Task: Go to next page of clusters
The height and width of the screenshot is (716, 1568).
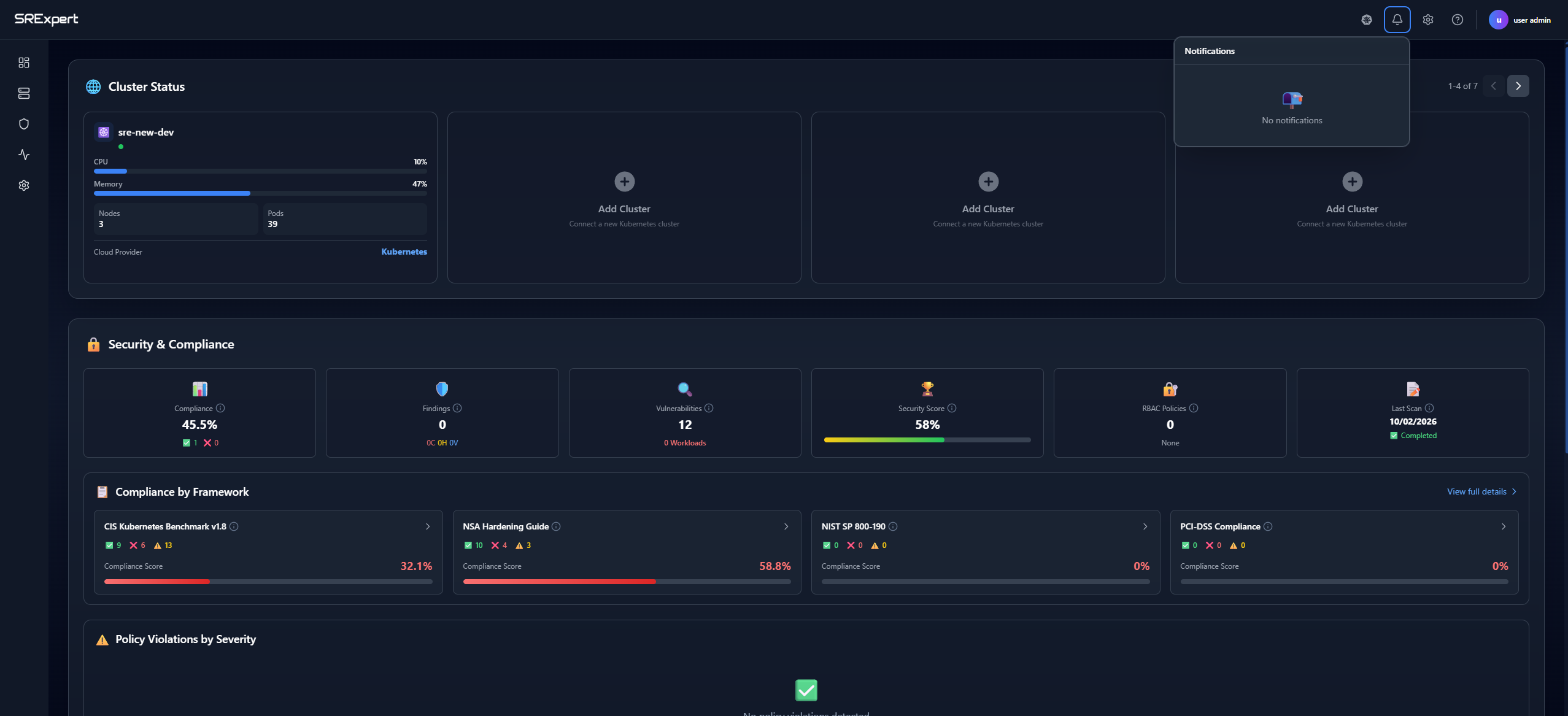Action: tap(1518, 86)
